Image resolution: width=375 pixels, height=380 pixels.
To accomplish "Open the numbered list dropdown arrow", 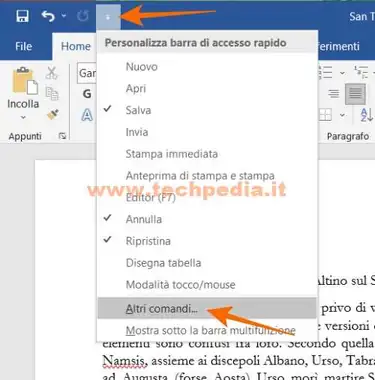I will (342, 72).
